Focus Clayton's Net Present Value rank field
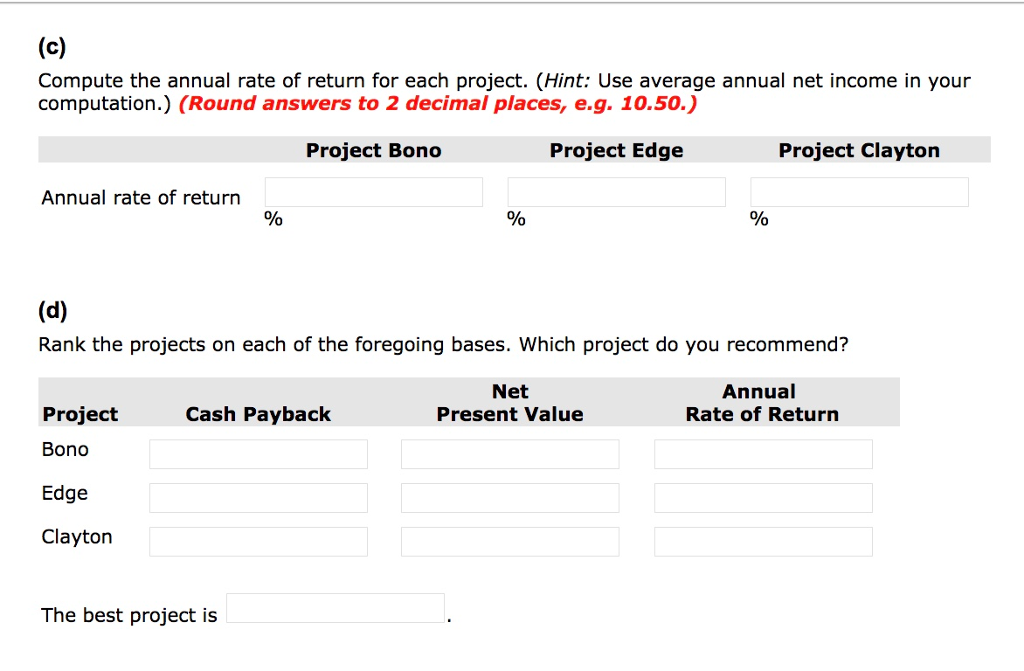The image size is (1024, 671). coord(510,542)
